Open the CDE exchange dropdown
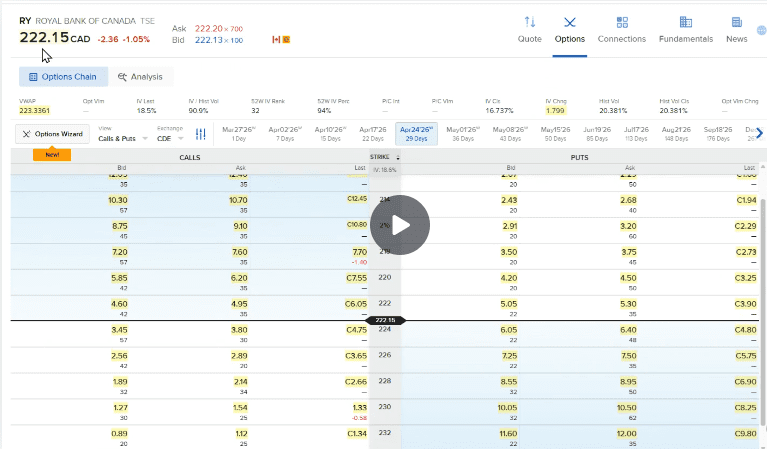 (171, 138)
